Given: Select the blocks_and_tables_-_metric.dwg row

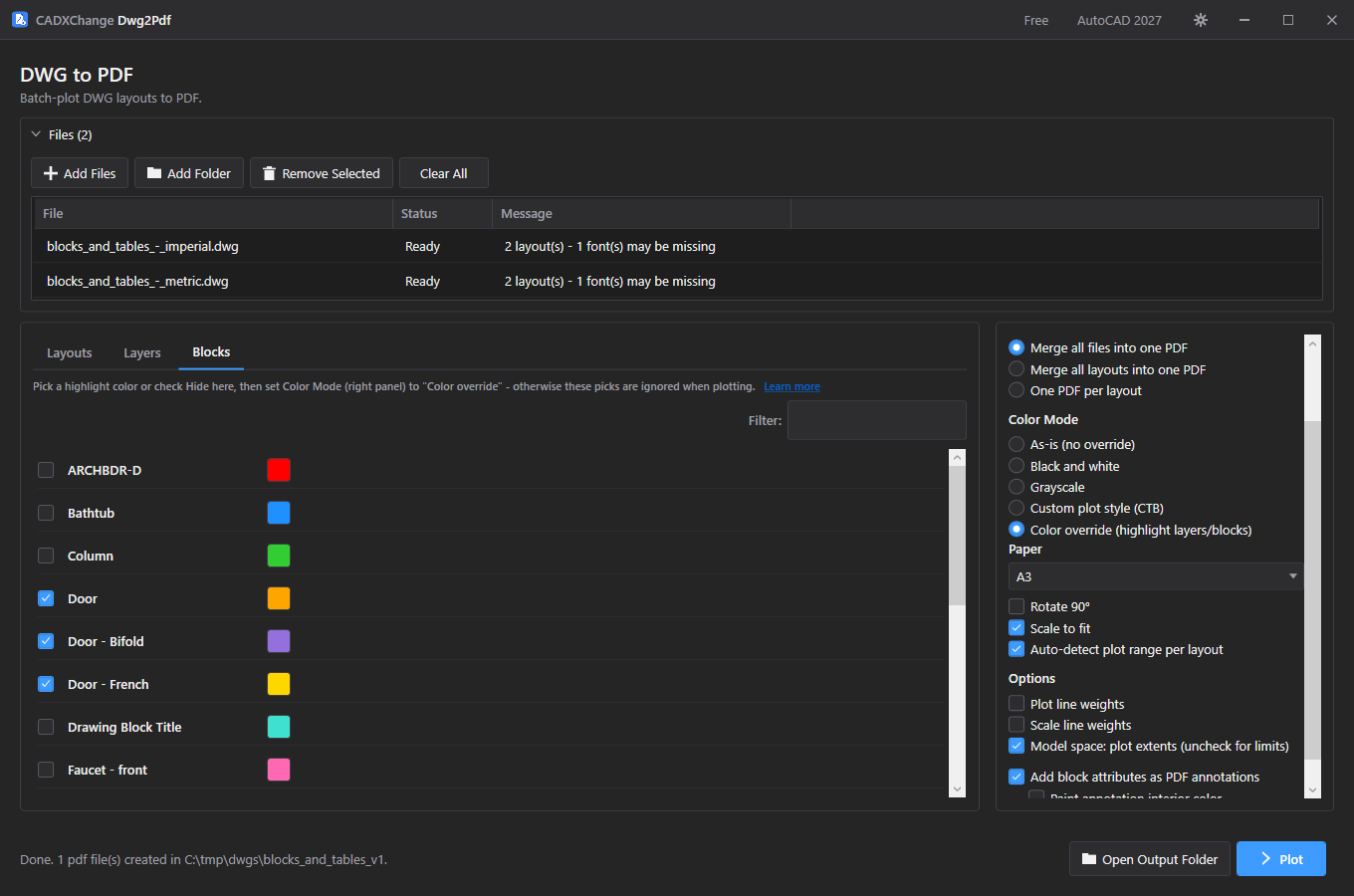Looking at the screenshot, I should click(x=677, y=281).
